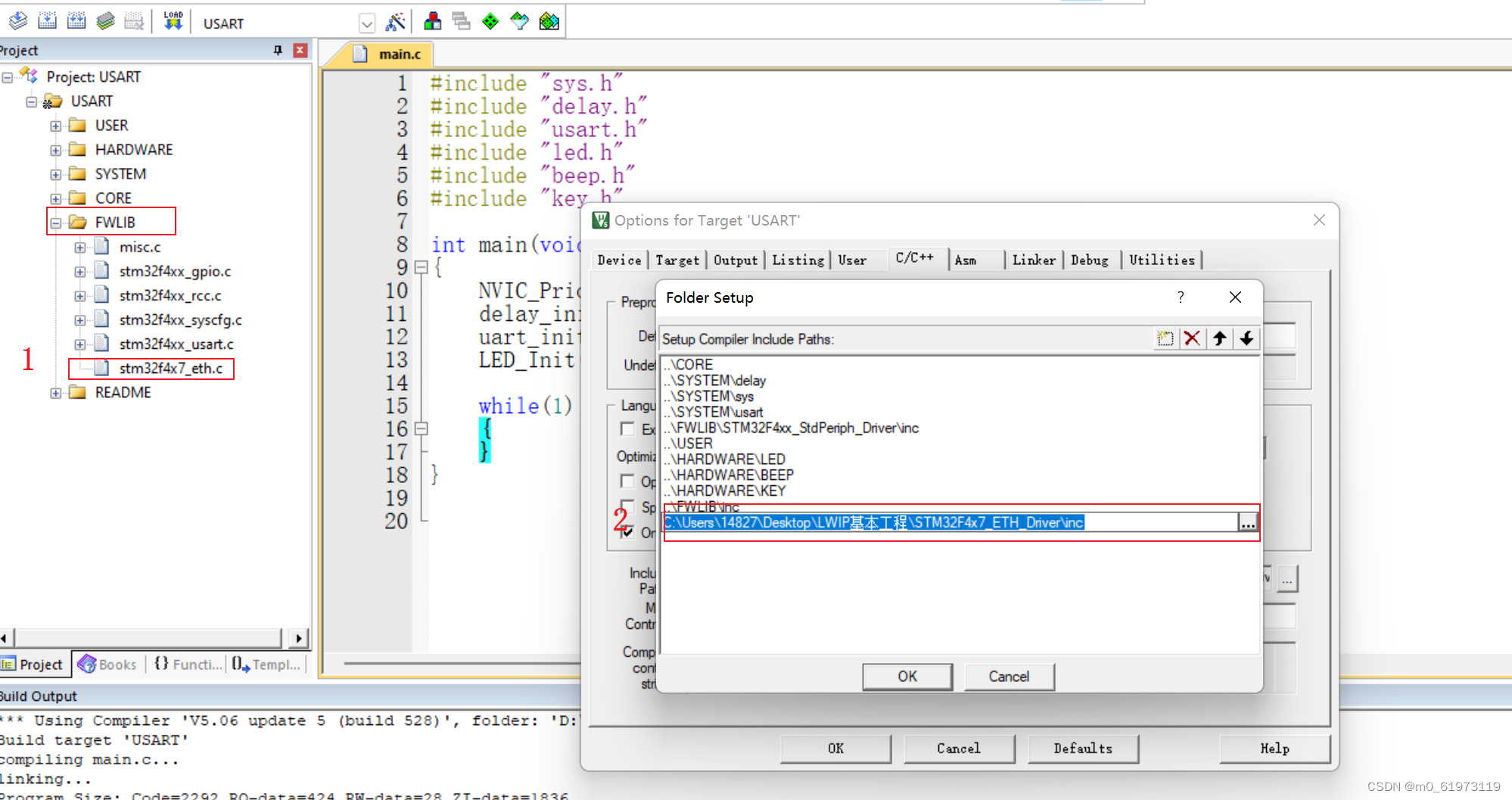This screenshot has width=1512, height=800.
Task: Check the Execute-only Code checkbox
Action: coord(627,429)
